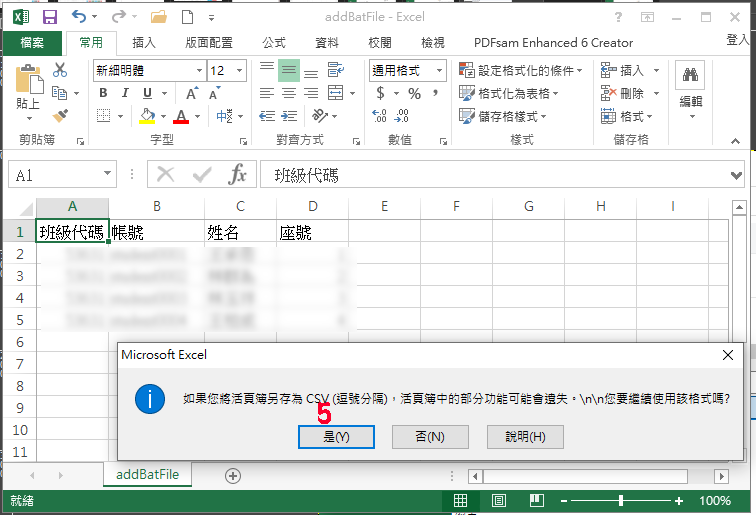Click the Format Painter brush icon
This screenshot has height=515, width=756.
coord(60,116)
